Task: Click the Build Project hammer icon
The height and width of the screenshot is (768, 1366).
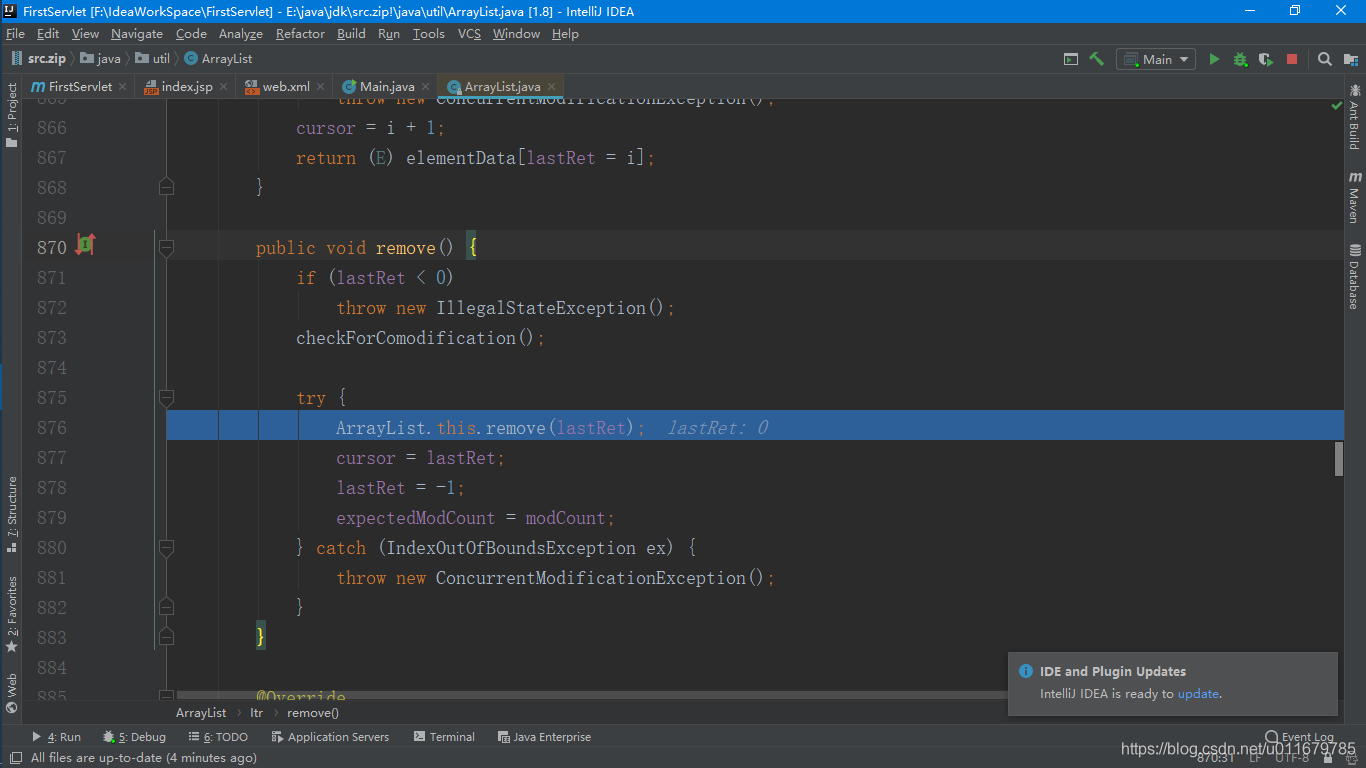Action: (x=1097, y=59)
